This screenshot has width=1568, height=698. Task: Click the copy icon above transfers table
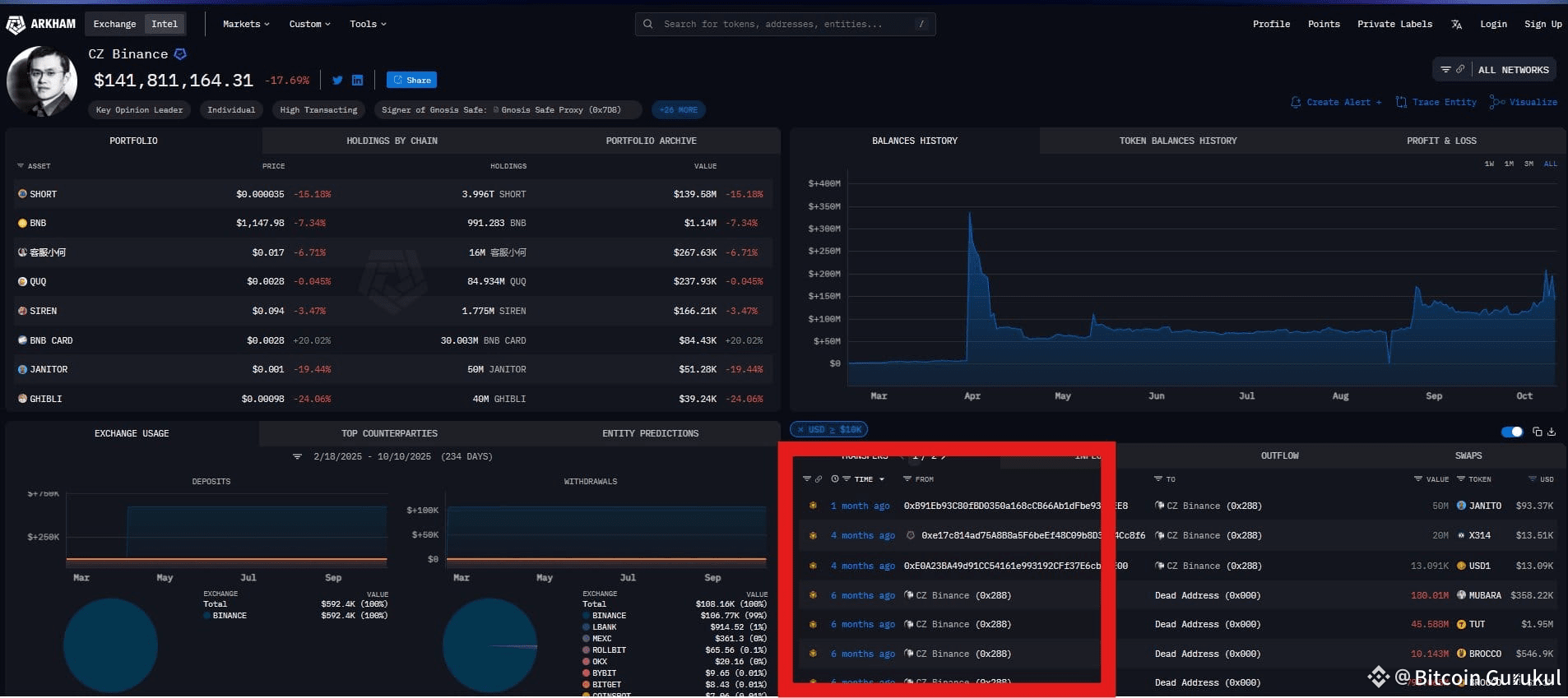coord(1537,432)
